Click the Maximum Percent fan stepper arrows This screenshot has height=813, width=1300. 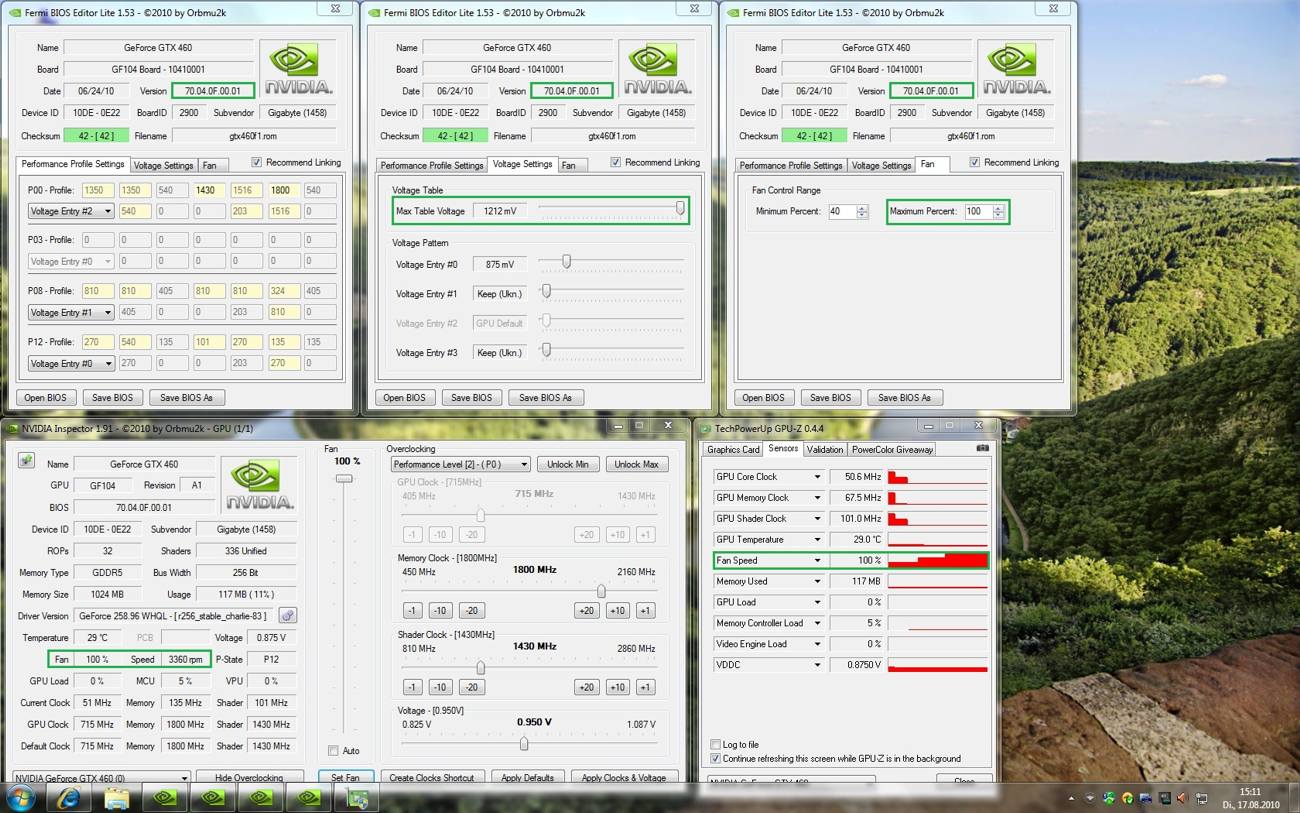tap(998, 211)
